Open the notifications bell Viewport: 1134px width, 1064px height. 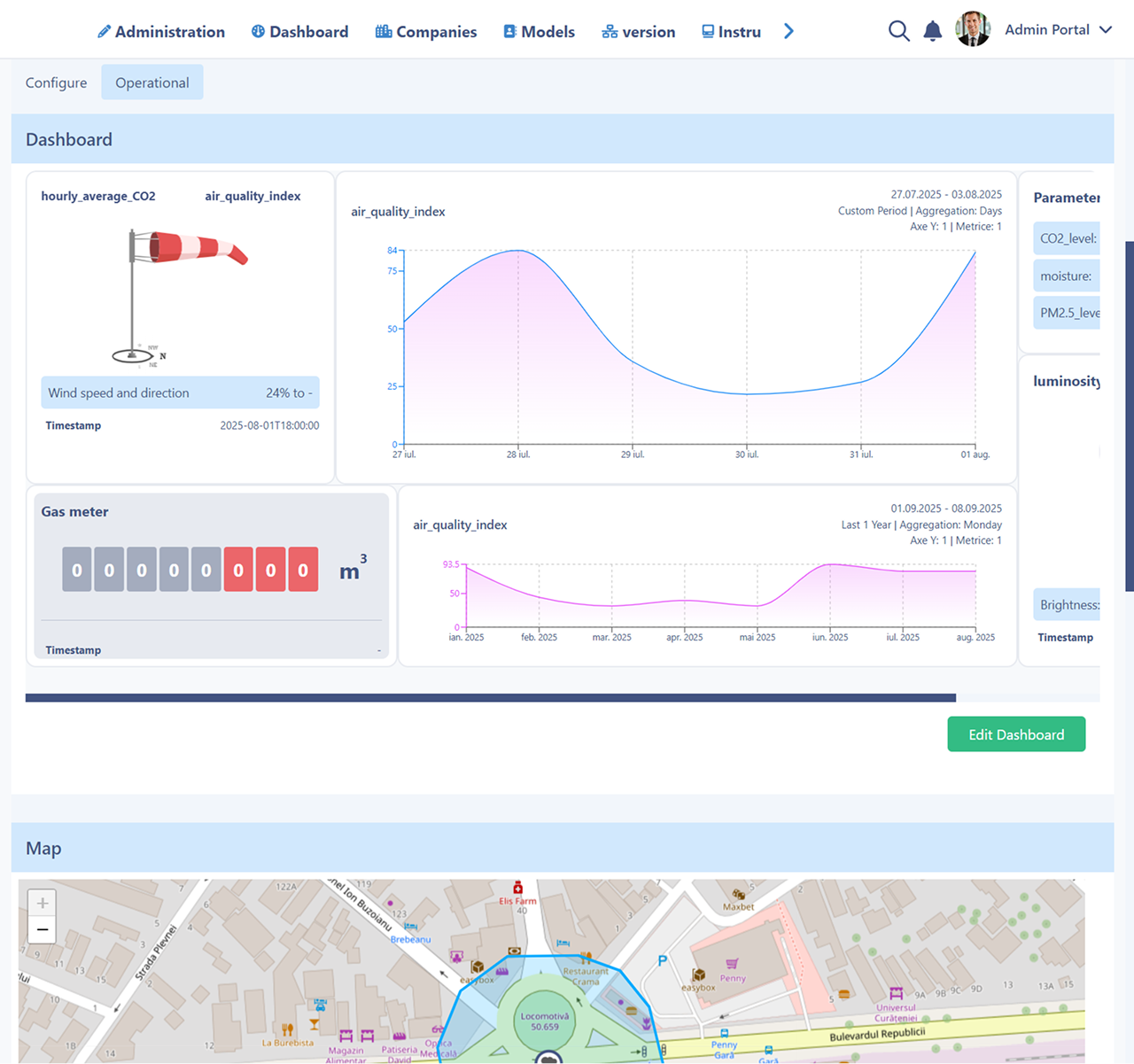(932, 31)
